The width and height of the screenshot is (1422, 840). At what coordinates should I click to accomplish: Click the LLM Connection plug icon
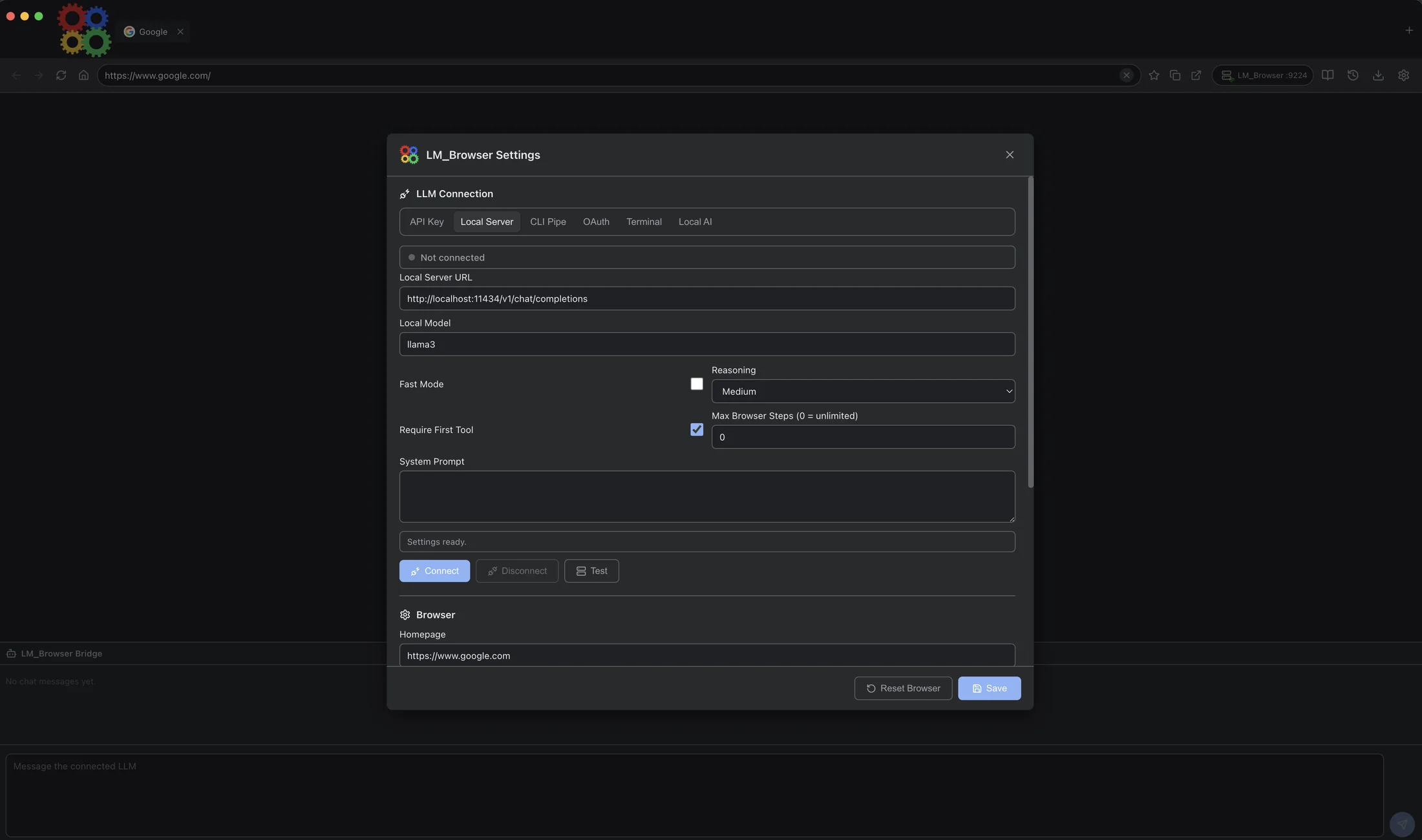[x=405, y=194]
